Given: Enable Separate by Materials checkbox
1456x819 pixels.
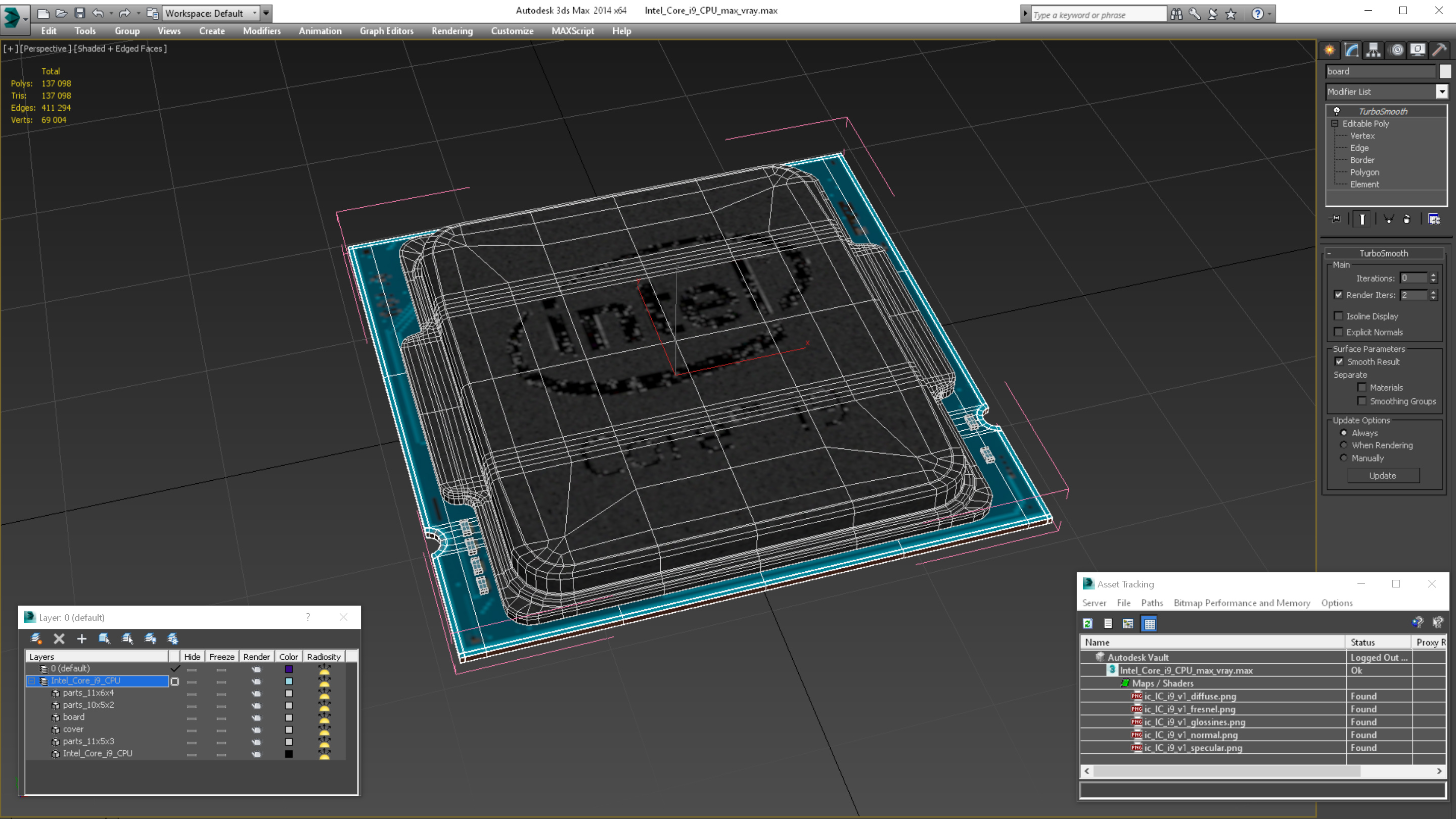Looking at the screenshot, I should tap(1362, 387).
